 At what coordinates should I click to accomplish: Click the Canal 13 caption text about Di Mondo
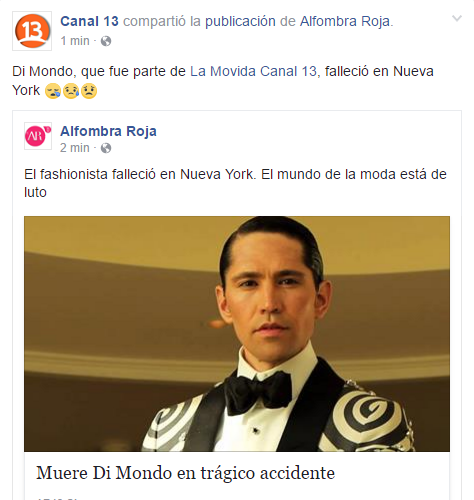223,81
